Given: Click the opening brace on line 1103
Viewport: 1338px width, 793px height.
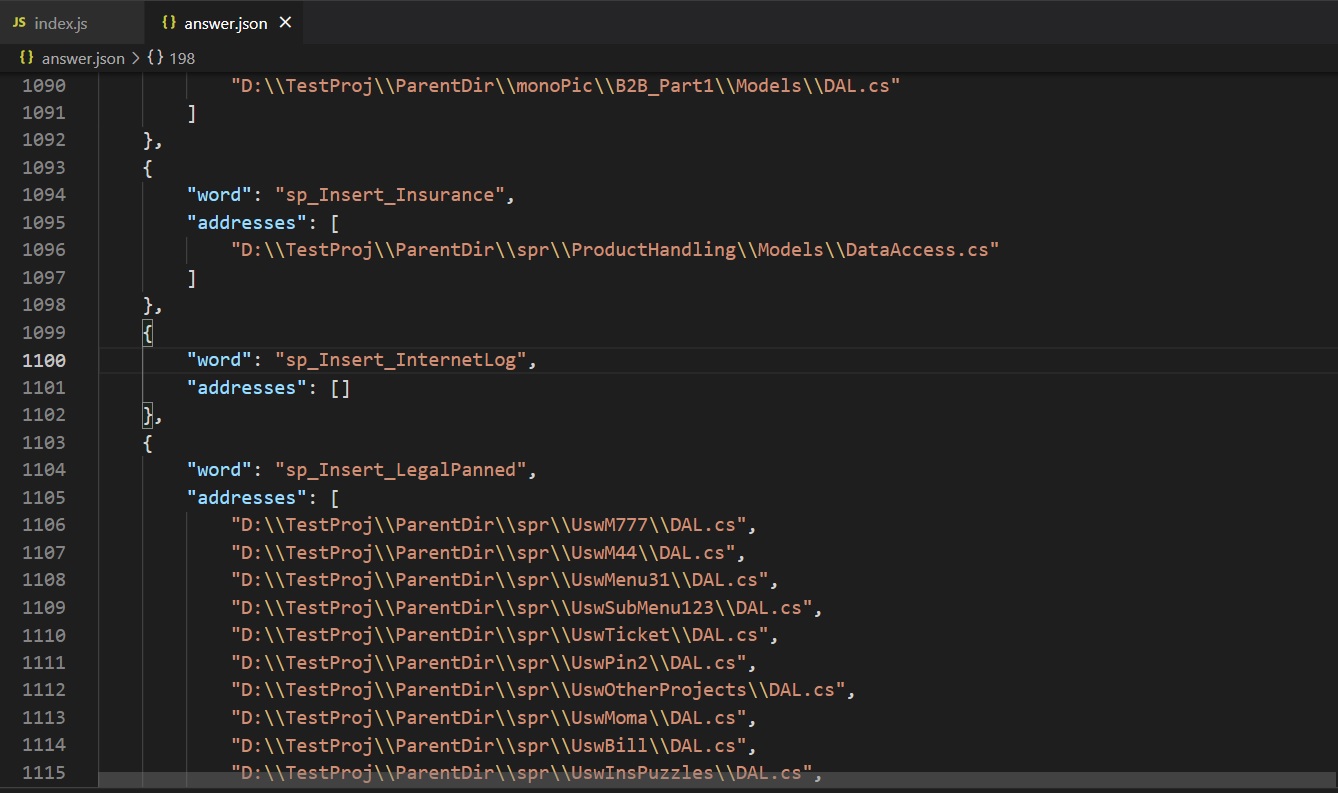Looking at the screenshot, I should (x=148, y=442).
